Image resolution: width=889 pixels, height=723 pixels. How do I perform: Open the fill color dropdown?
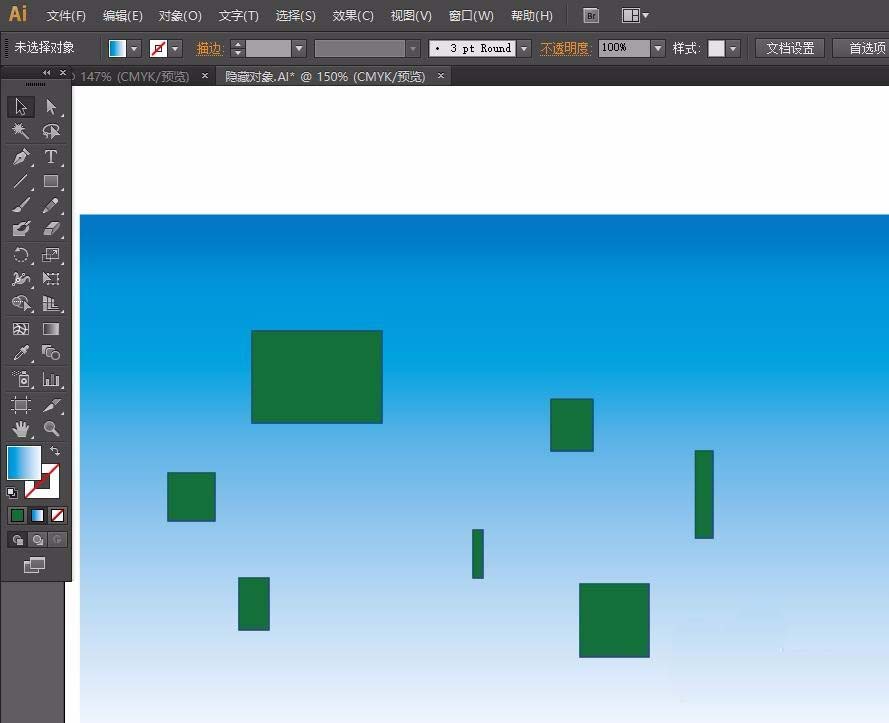tap(134, 49)
